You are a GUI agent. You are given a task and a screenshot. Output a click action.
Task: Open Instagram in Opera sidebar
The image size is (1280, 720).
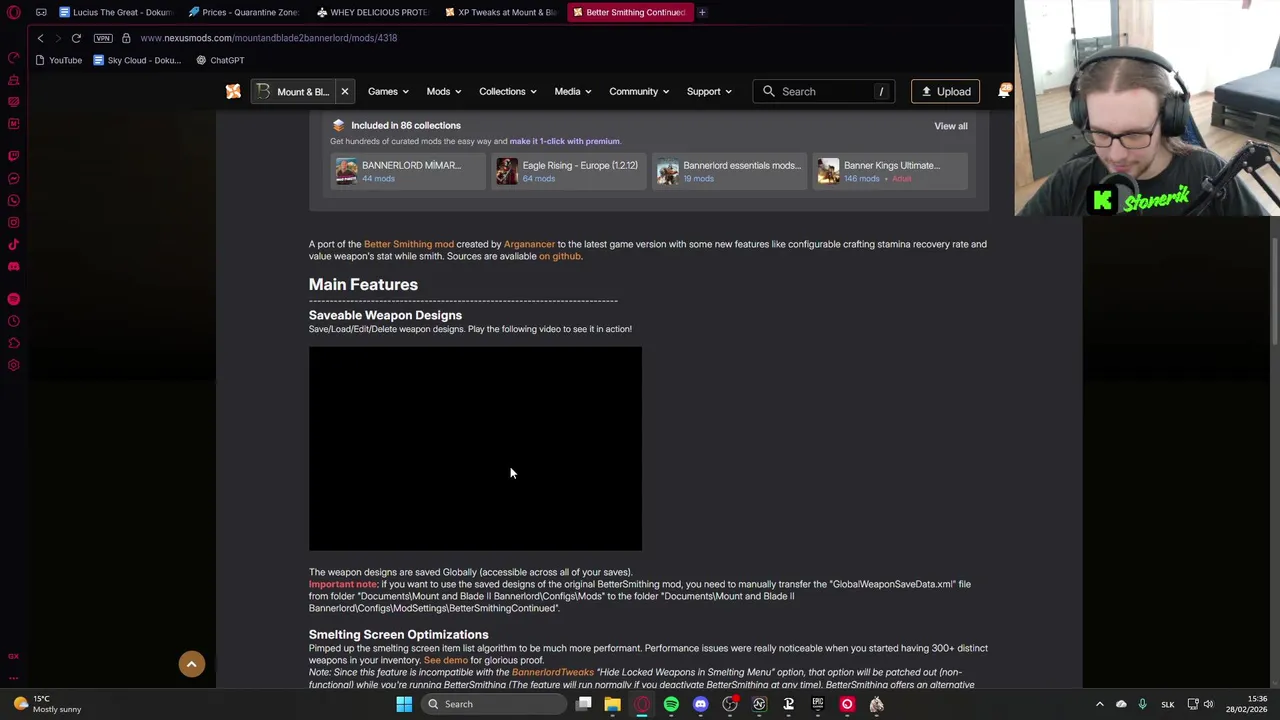click(x=13, y=222)
